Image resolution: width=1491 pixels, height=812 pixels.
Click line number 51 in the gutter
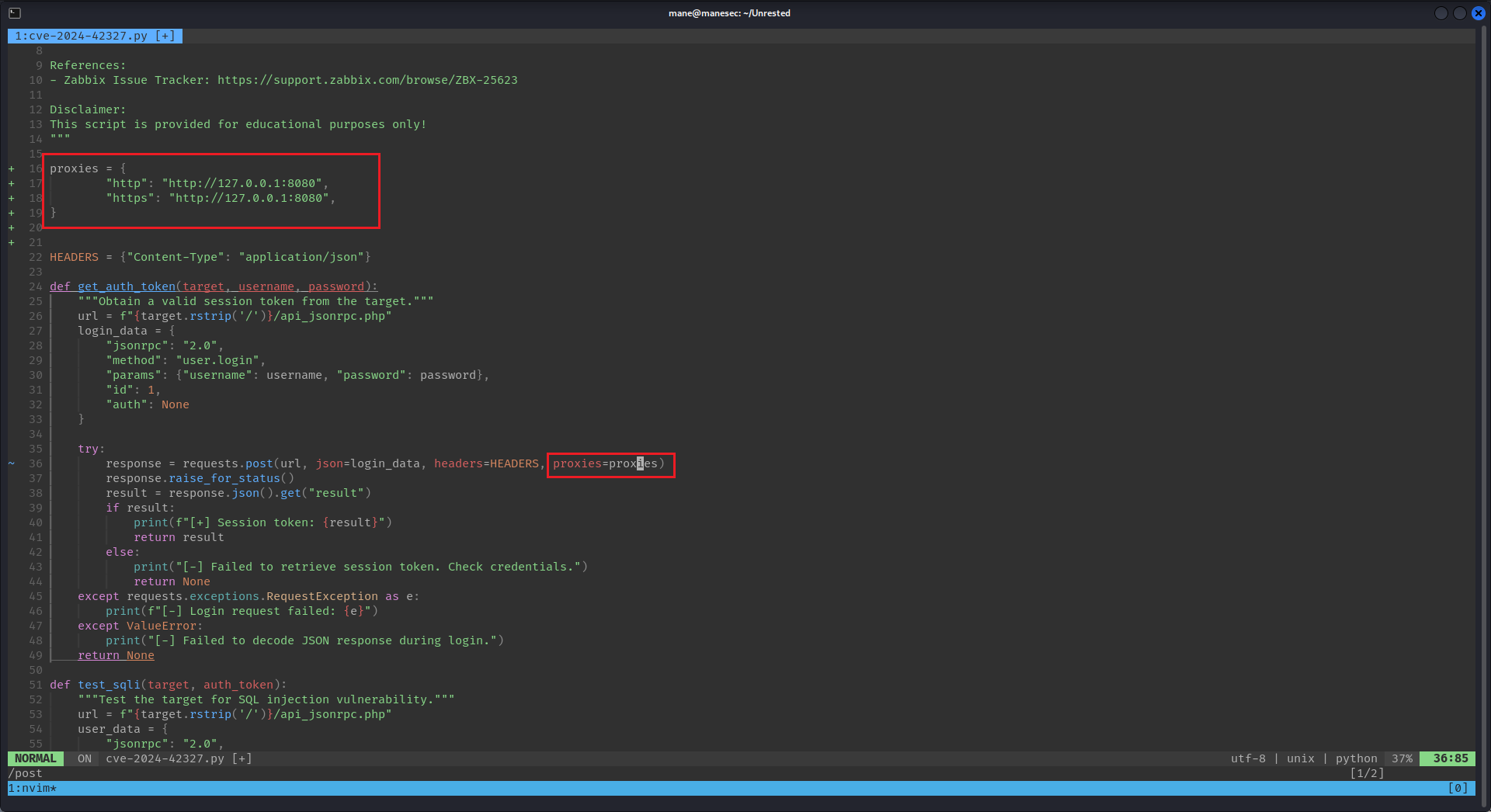tap(36, 685)
